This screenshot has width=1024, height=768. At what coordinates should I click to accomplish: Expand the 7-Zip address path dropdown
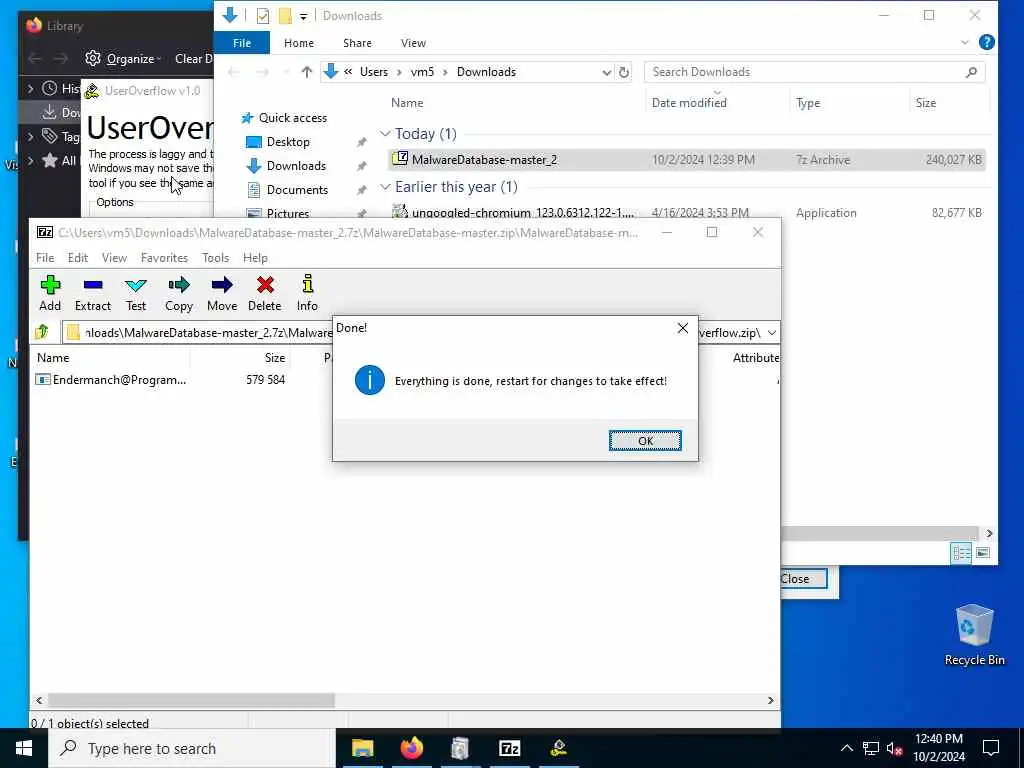pos(772,333)
